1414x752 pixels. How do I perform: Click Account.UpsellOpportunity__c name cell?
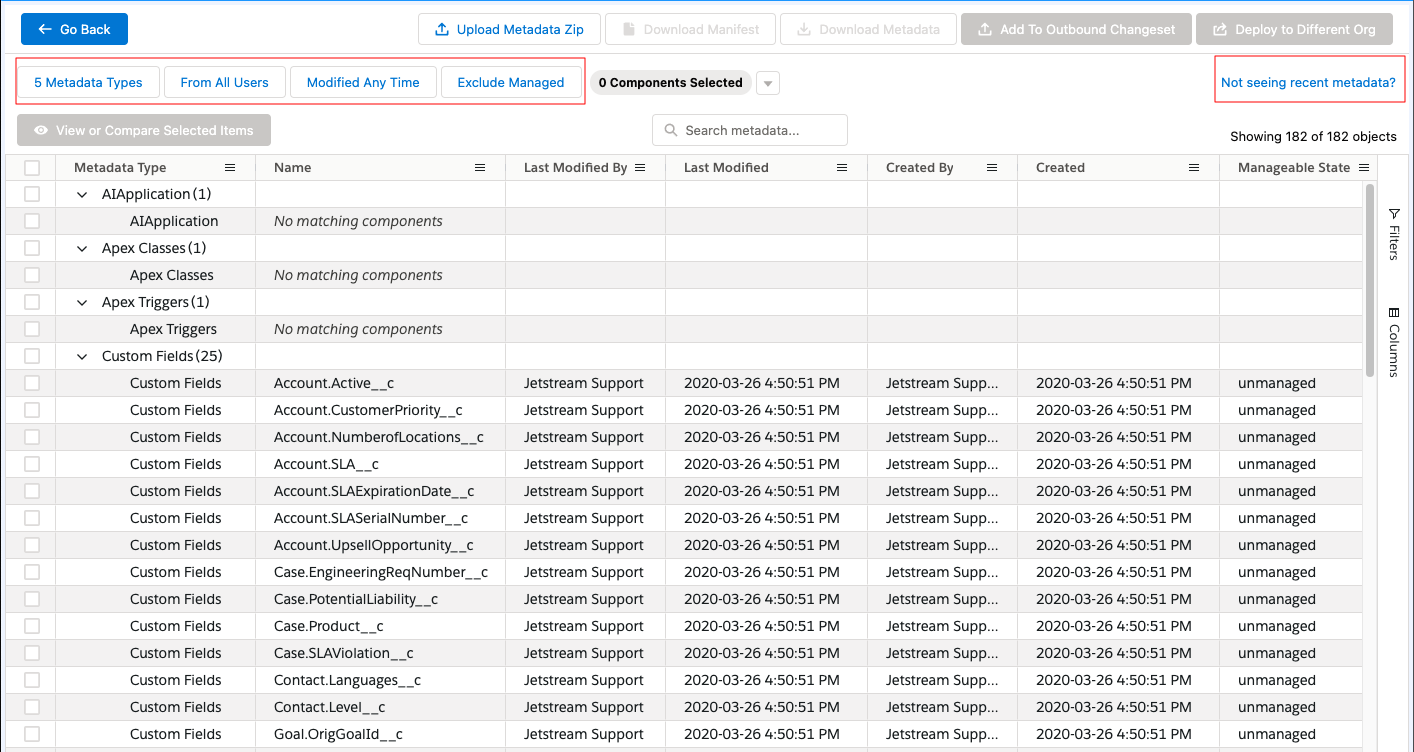pos(380,545)
